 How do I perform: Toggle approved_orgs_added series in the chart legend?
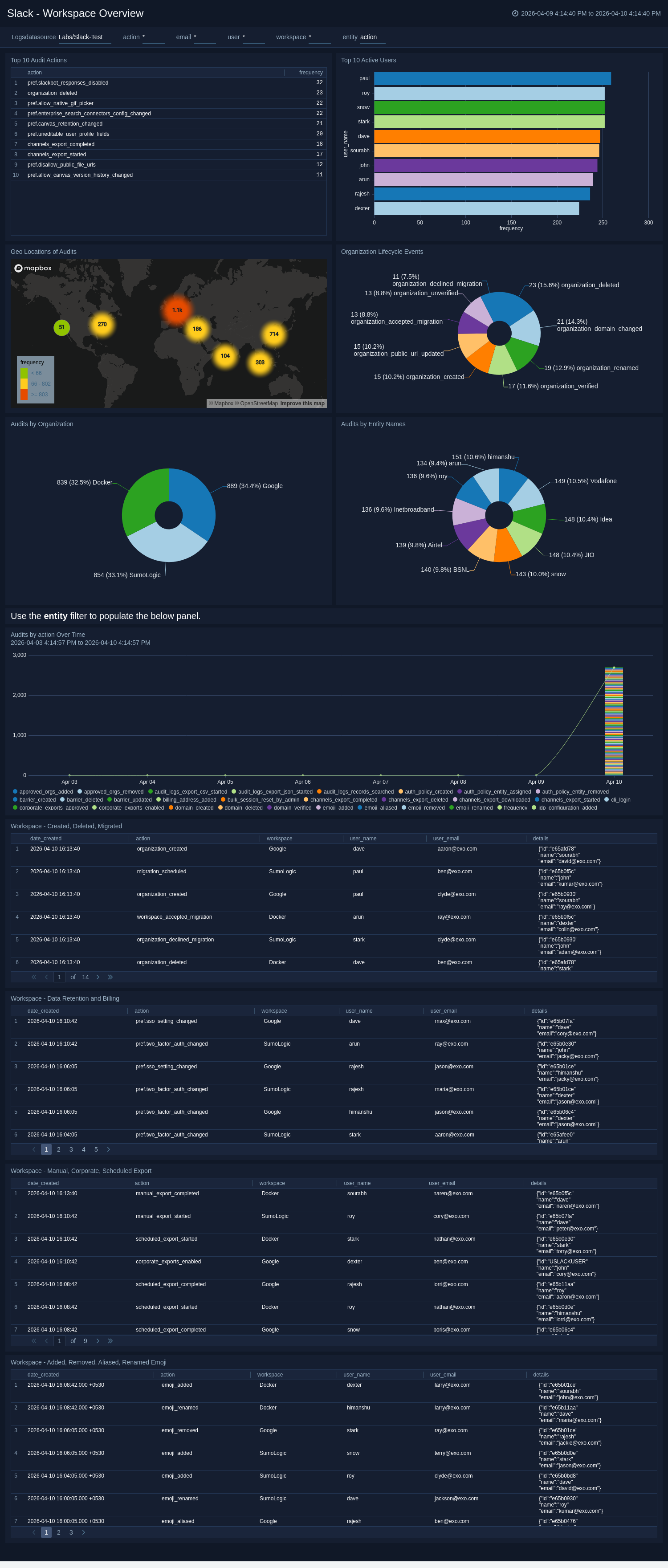coord(43,792)
